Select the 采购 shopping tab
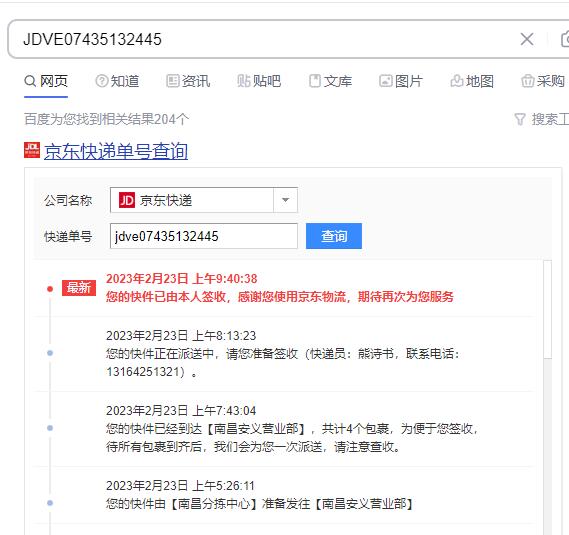The width and height of the screenshot is (569, 535). click(x=543, y=81)
